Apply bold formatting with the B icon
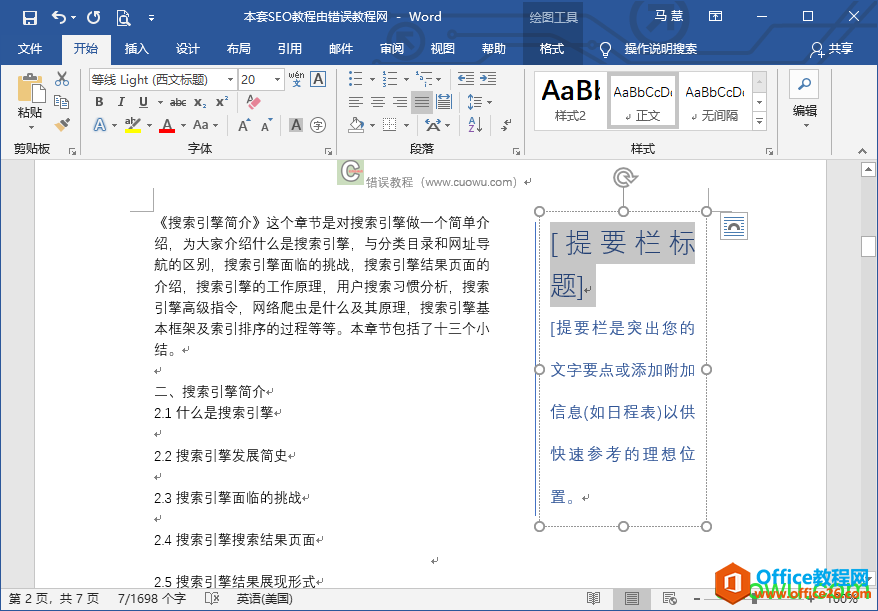Image resolution: width=878 pixels, height=611 pixels. click(x=98, y=100)
